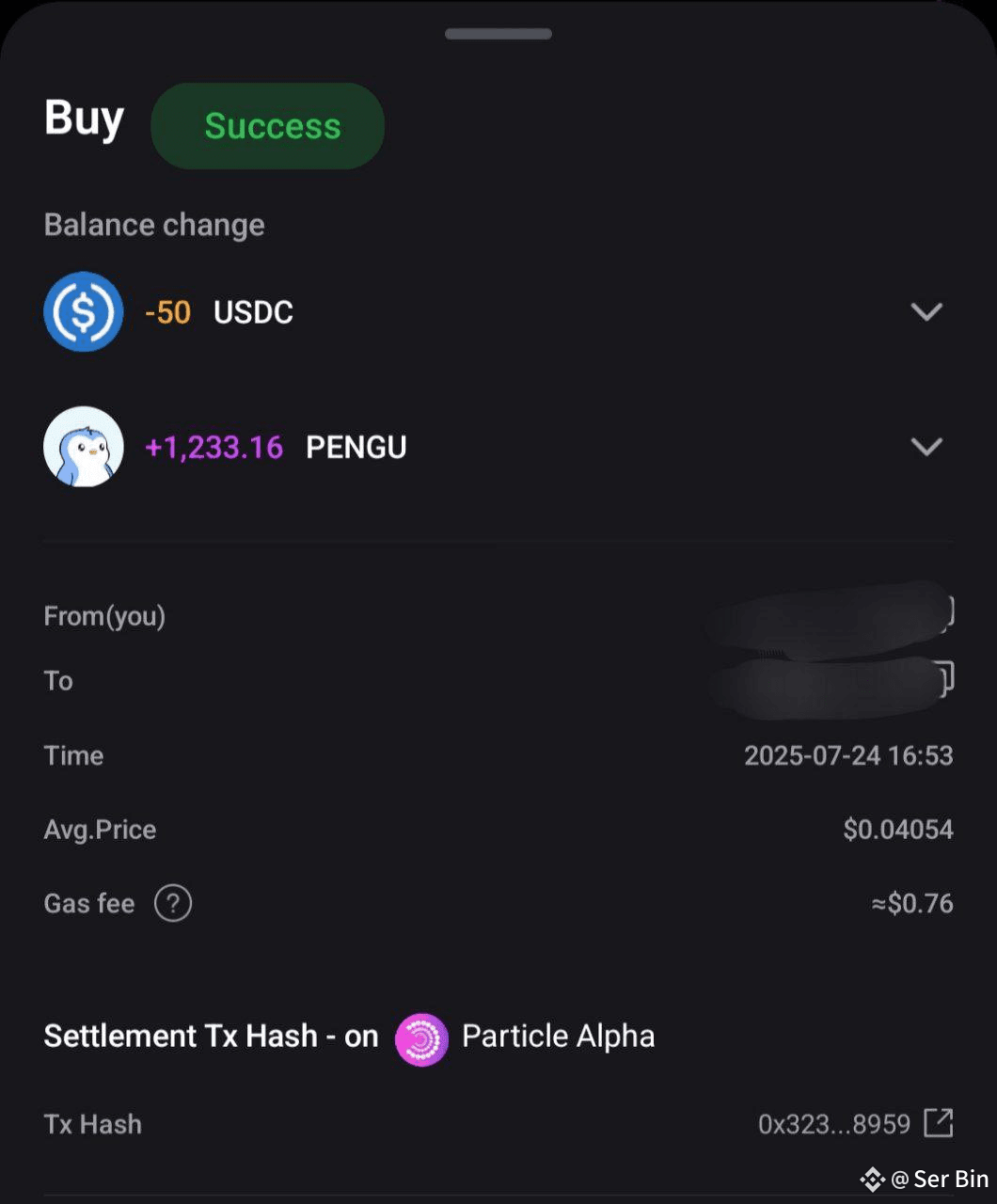Image resolution: width=997 pixels, height=1204 pixels.
Task: Click the Avg.Price value $0.04054
Action: coord(898,830)
